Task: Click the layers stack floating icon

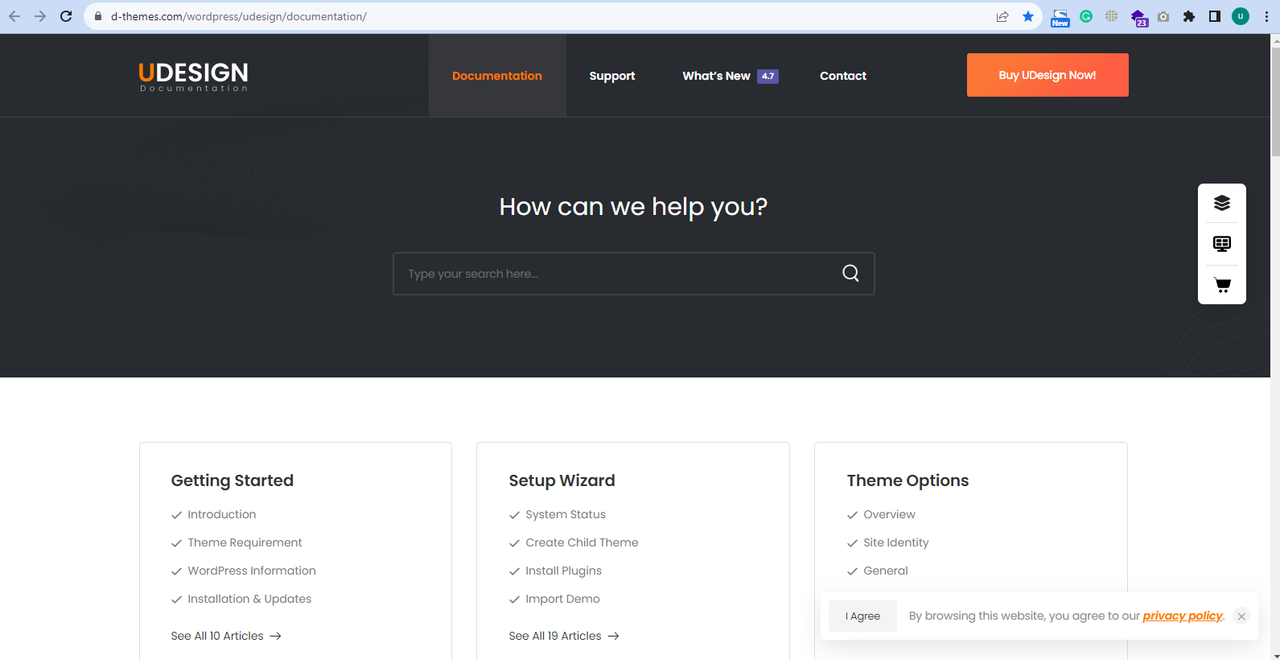Action: click(1222, 203)
